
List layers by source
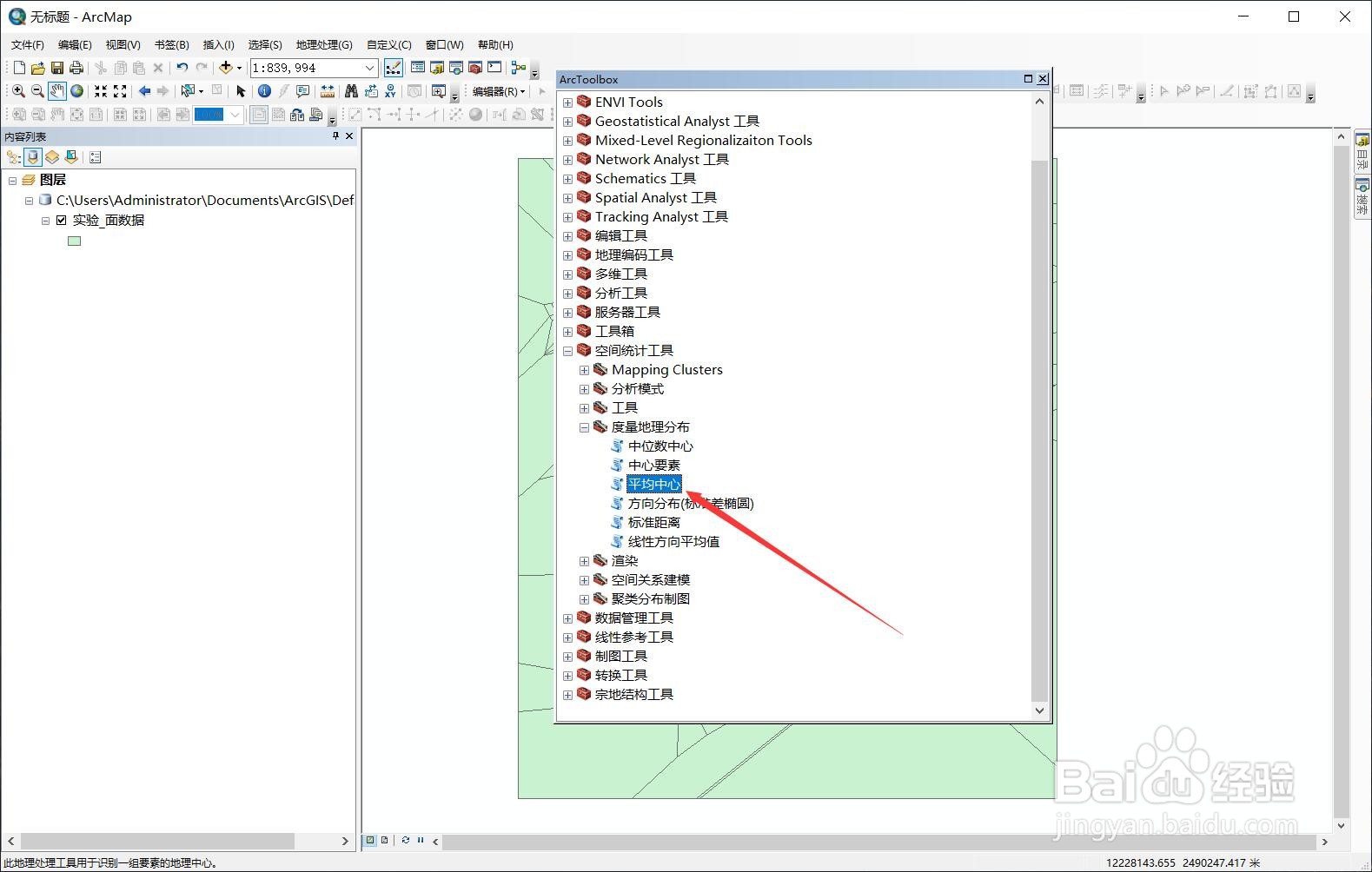tap(33, 157)
